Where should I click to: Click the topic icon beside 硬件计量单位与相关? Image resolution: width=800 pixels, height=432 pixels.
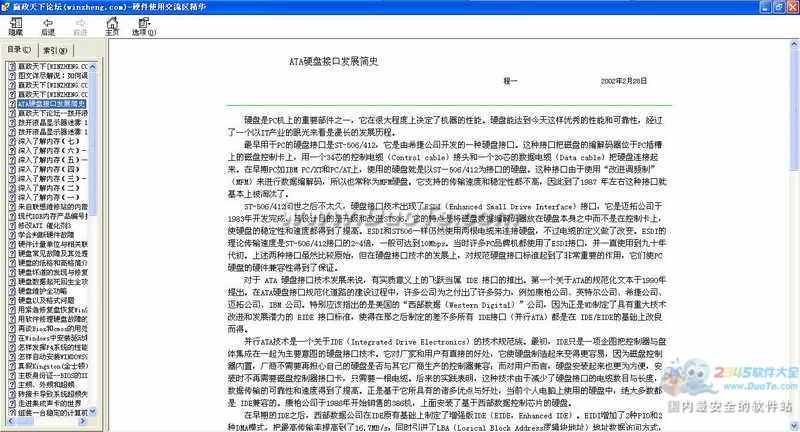13,244
